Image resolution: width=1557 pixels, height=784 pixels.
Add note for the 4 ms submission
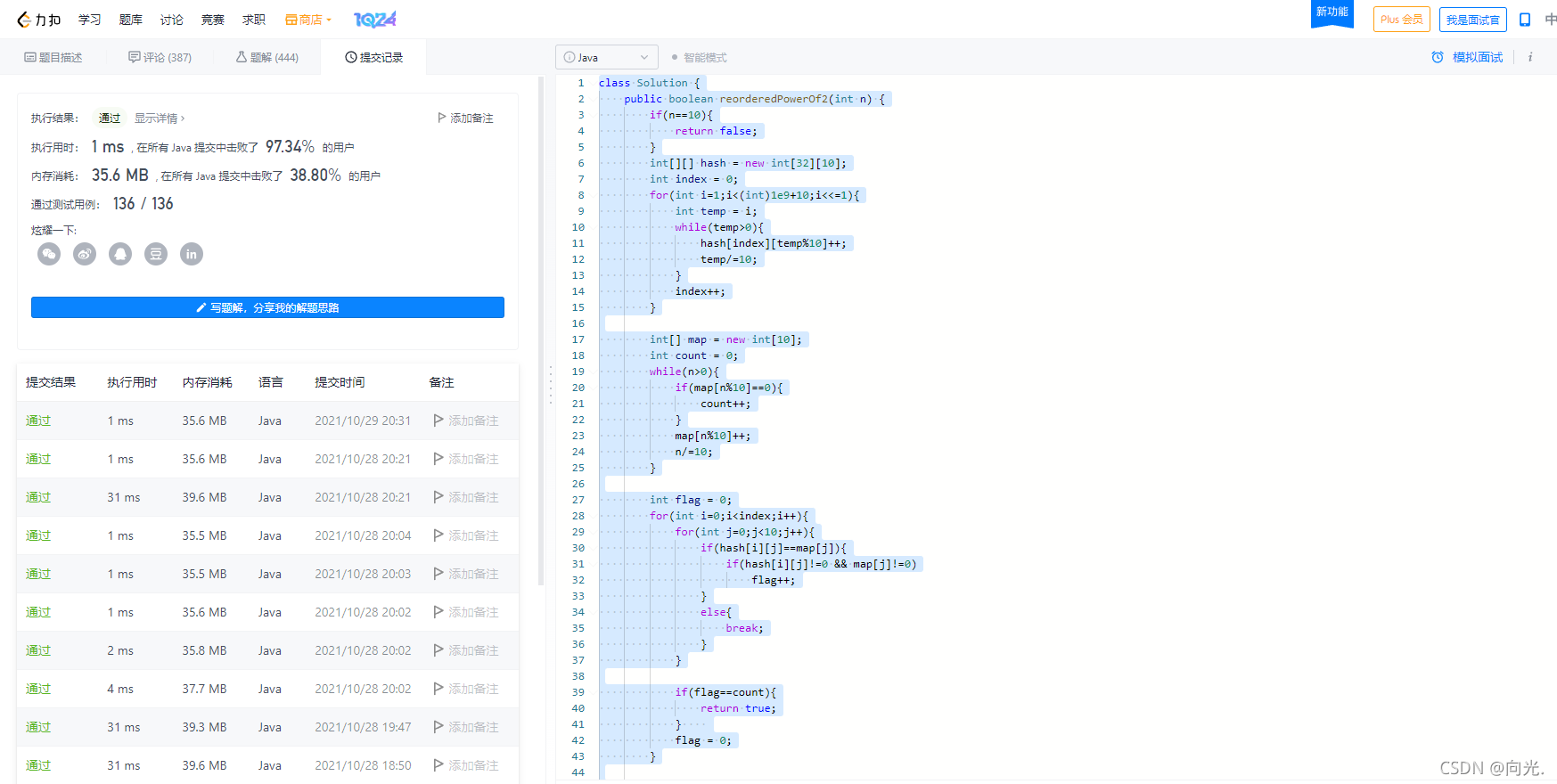[x=466, y=689]
